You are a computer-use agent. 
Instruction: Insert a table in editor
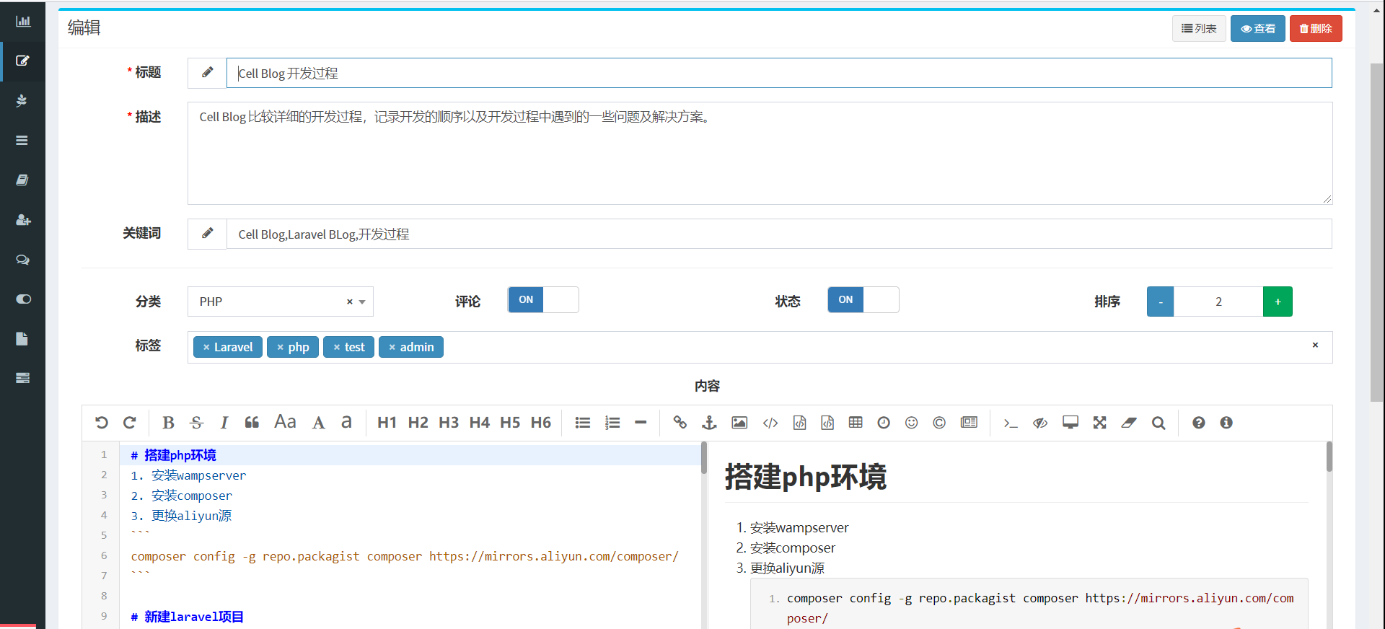tap(855, 423)
